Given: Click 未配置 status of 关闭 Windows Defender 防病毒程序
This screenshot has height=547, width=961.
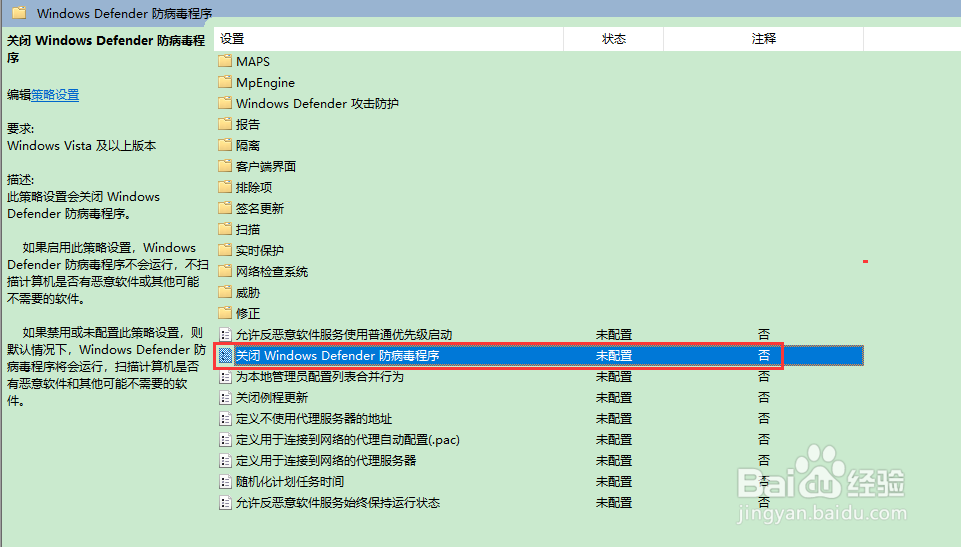Looking at the screenshot, I should pyautogui.click(x=613, y=355).
